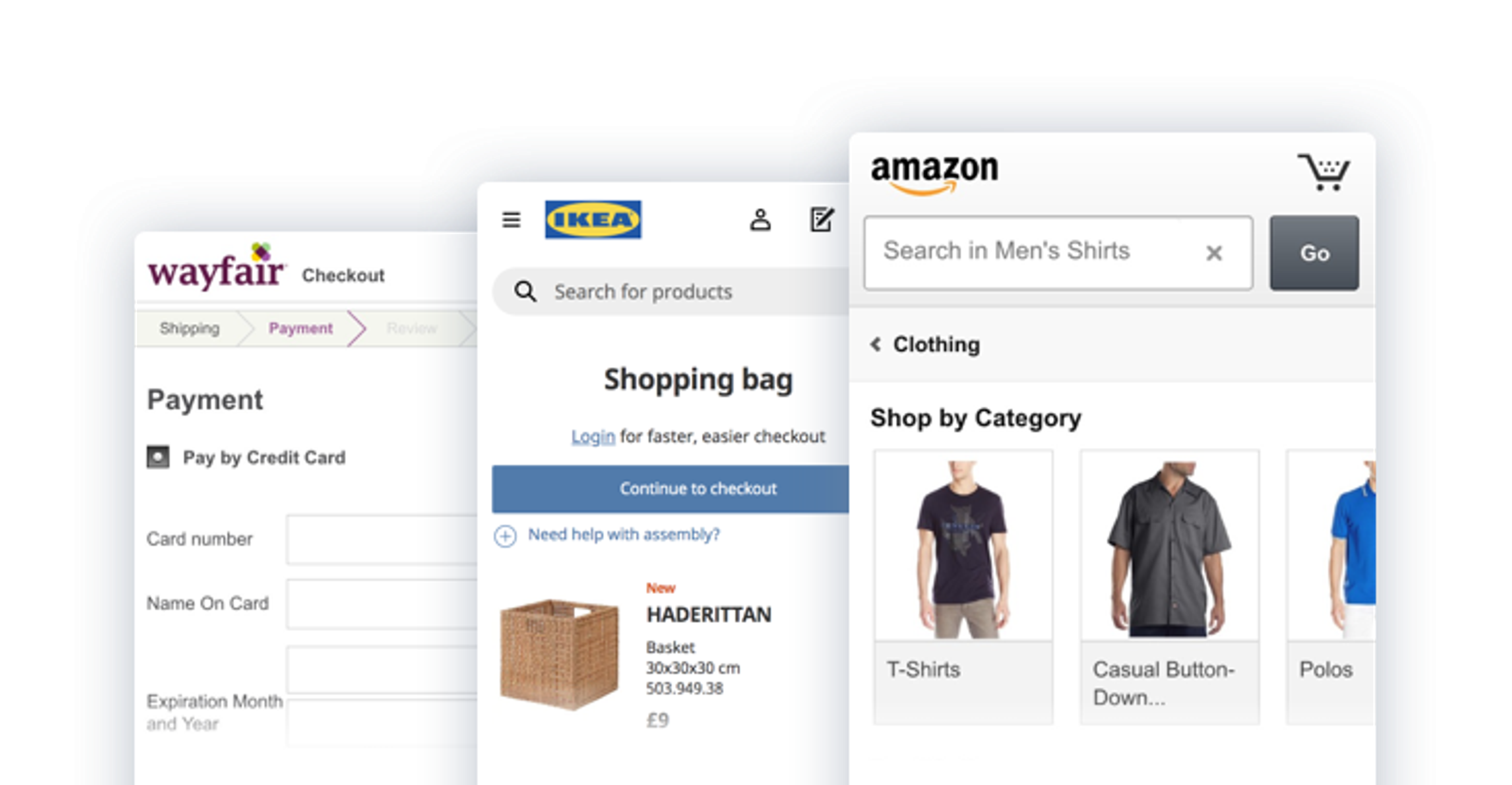The height and width of the screenshot is (785, 1512).
Task: Click the Go search button on Amazon
Action: coord(1314,253)
